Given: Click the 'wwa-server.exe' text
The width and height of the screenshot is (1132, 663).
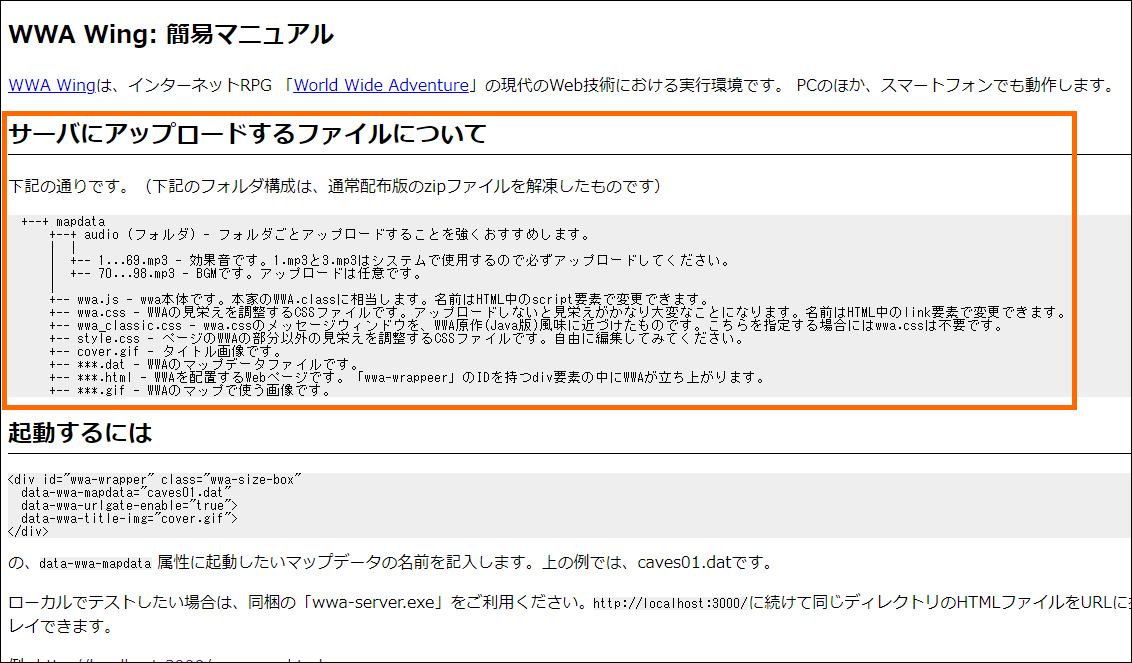Looking at the screenshot, I should pyautogui.click(x=377, y=602).
